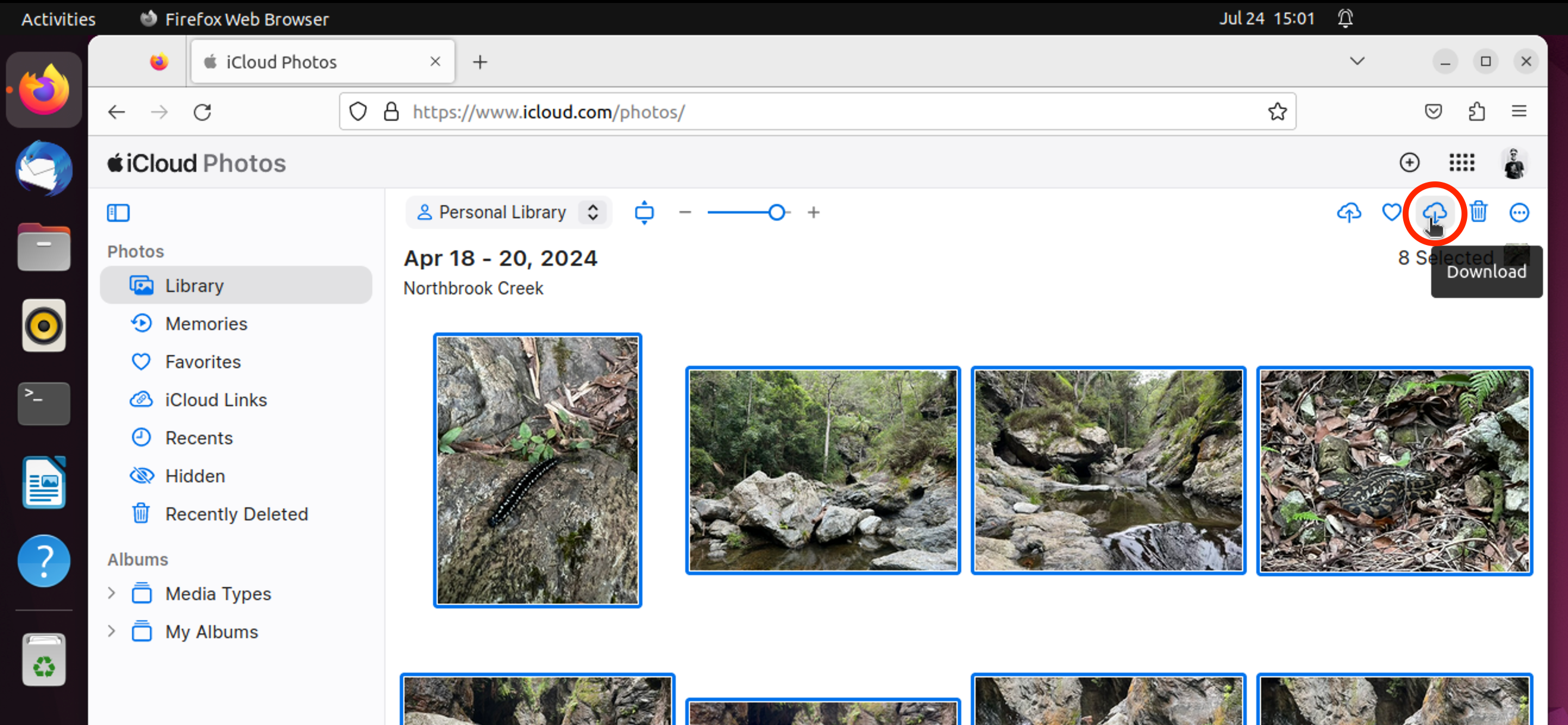Click the Hidden section in sidebar
Image resolution: width=1568 pixels, height=725 pixels.
[x=195, y=475]
